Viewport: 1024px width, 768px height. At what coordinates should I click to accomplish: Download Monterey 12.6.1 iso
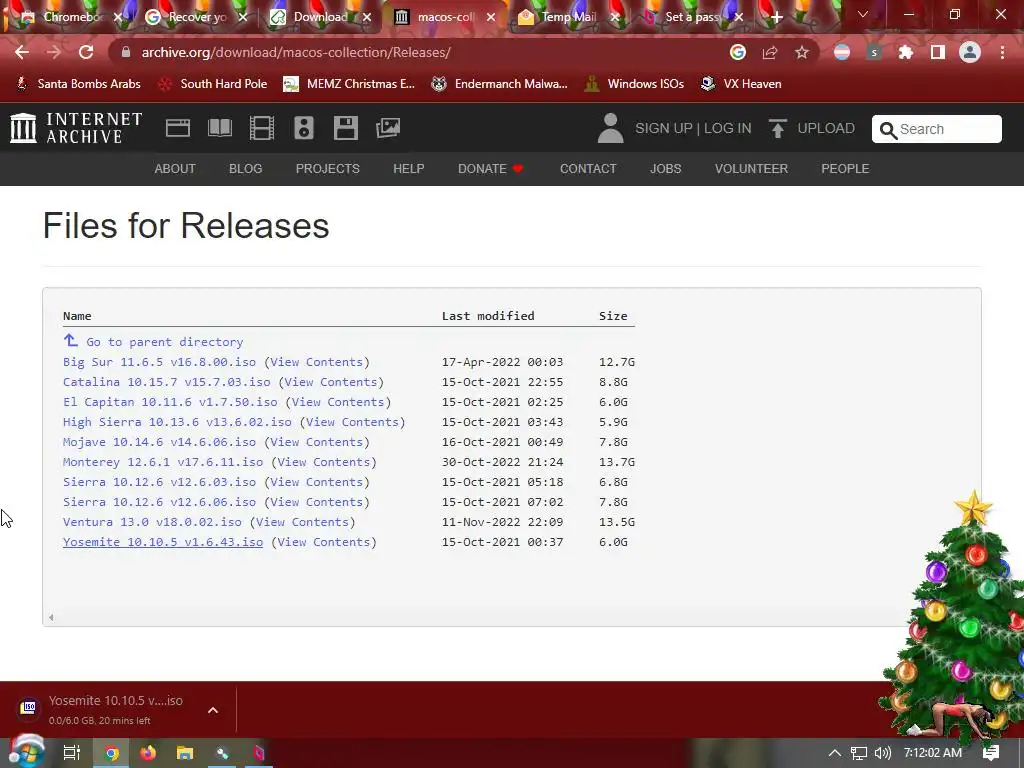tap(163, 462)
